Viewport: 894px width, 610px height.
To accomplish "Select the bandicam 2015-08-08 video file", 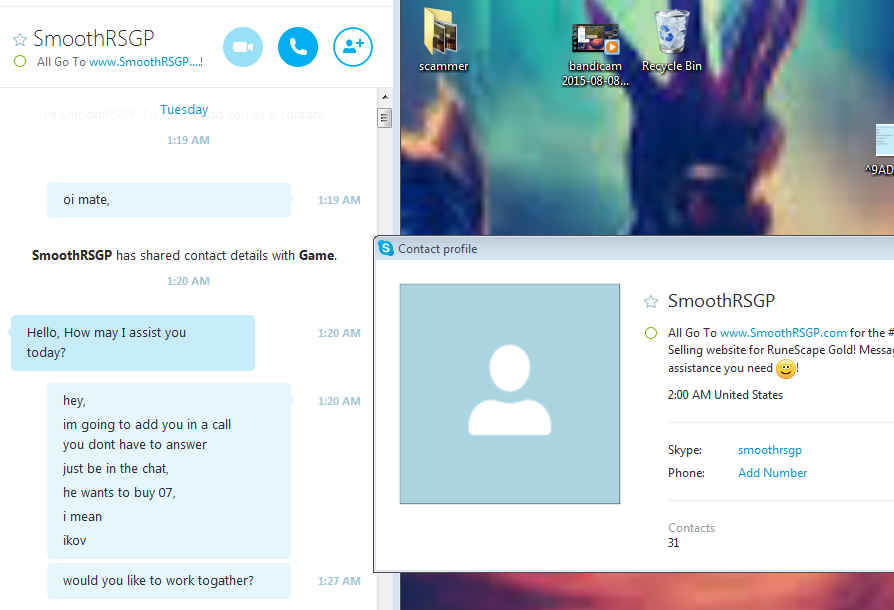I will (595, 55).
